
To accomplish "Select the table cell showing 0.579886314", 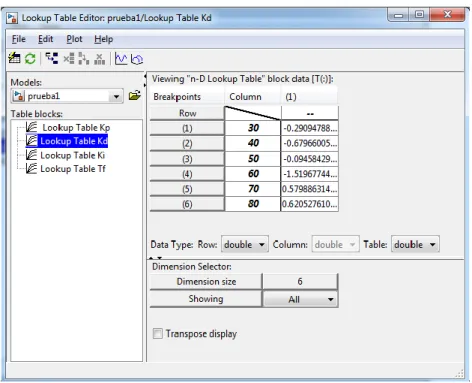I will [310, 189].
